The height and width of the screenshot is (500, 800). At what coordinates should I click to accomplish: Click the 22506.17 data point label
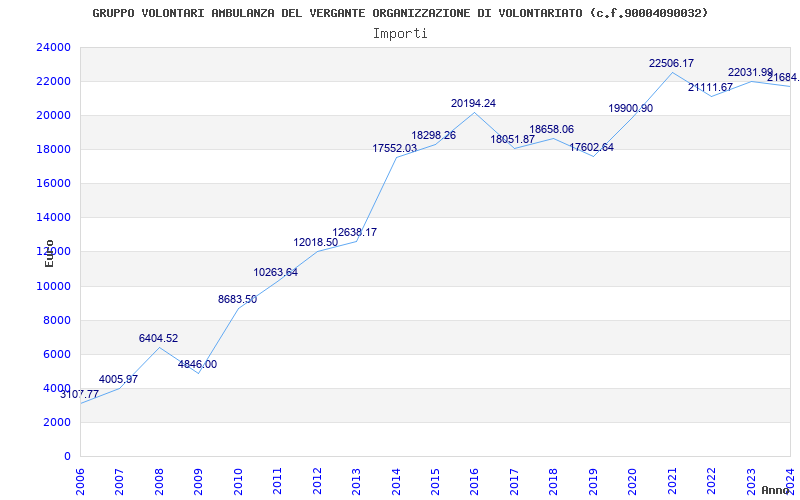coord(671,63)
